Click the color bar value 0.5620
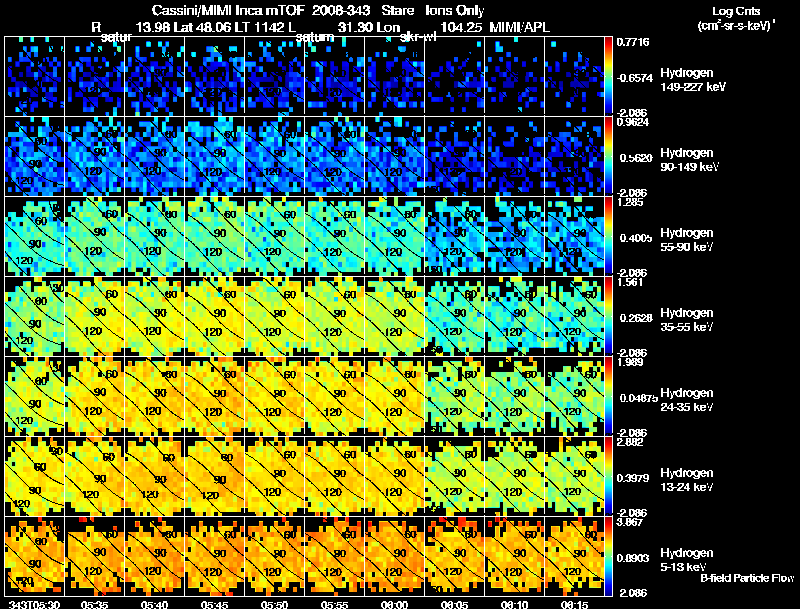 [x=636, y=158]
